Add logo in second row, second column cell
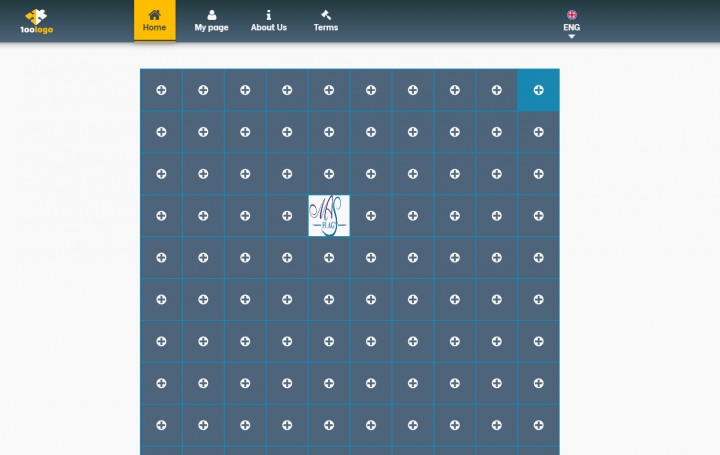The height and width of the screenshot is (455, 720). pos(203,132)
